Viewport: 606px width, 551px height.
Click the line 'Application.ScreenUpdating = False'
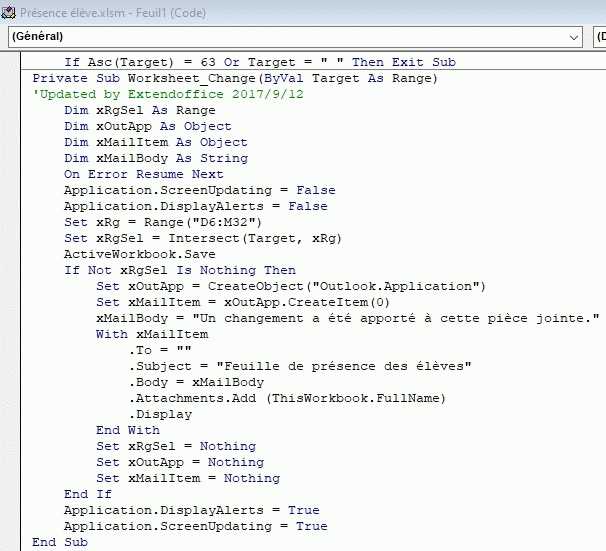200,190
